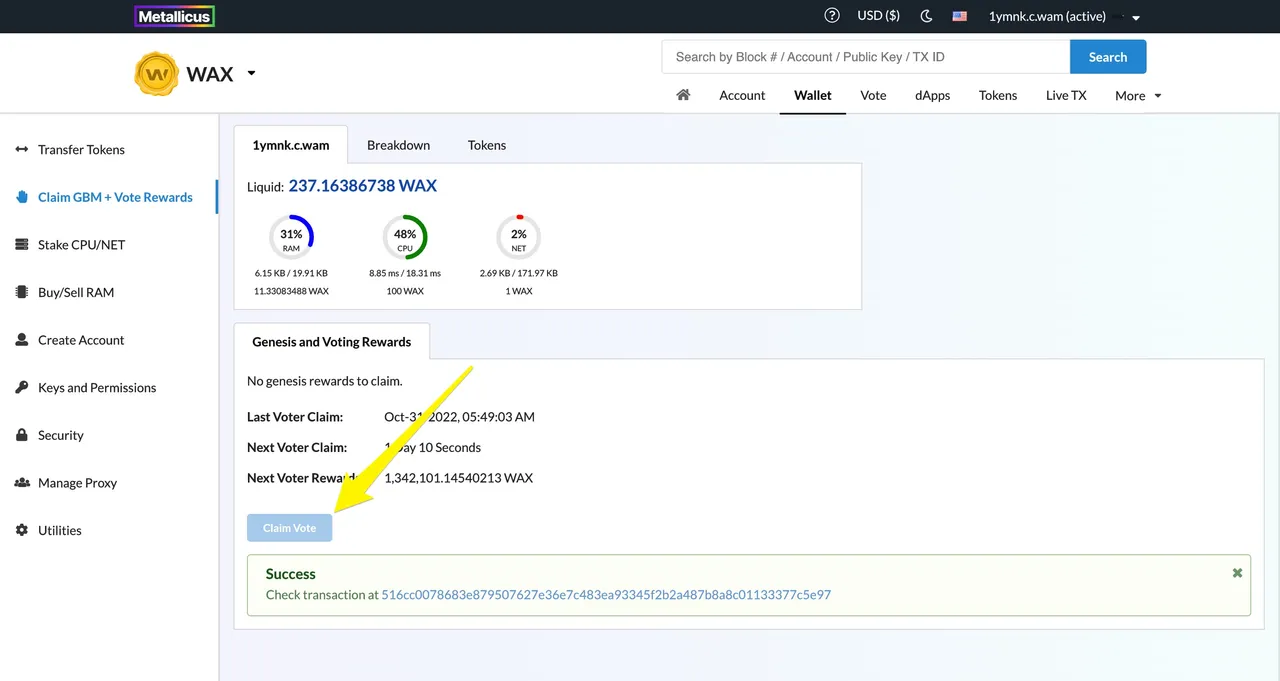Viewport: 1280px width, 681px height.
Task: Click the Keys and Permissions key icon
Action: (22, 387)
